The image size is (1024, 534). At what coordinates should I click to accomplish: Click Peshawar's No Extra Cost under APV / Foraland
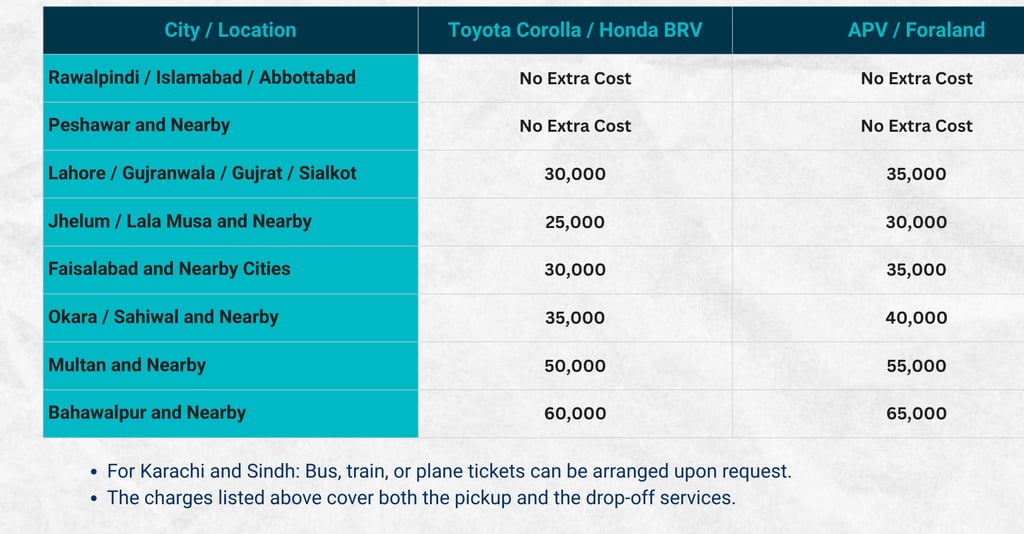coord(916,126)
